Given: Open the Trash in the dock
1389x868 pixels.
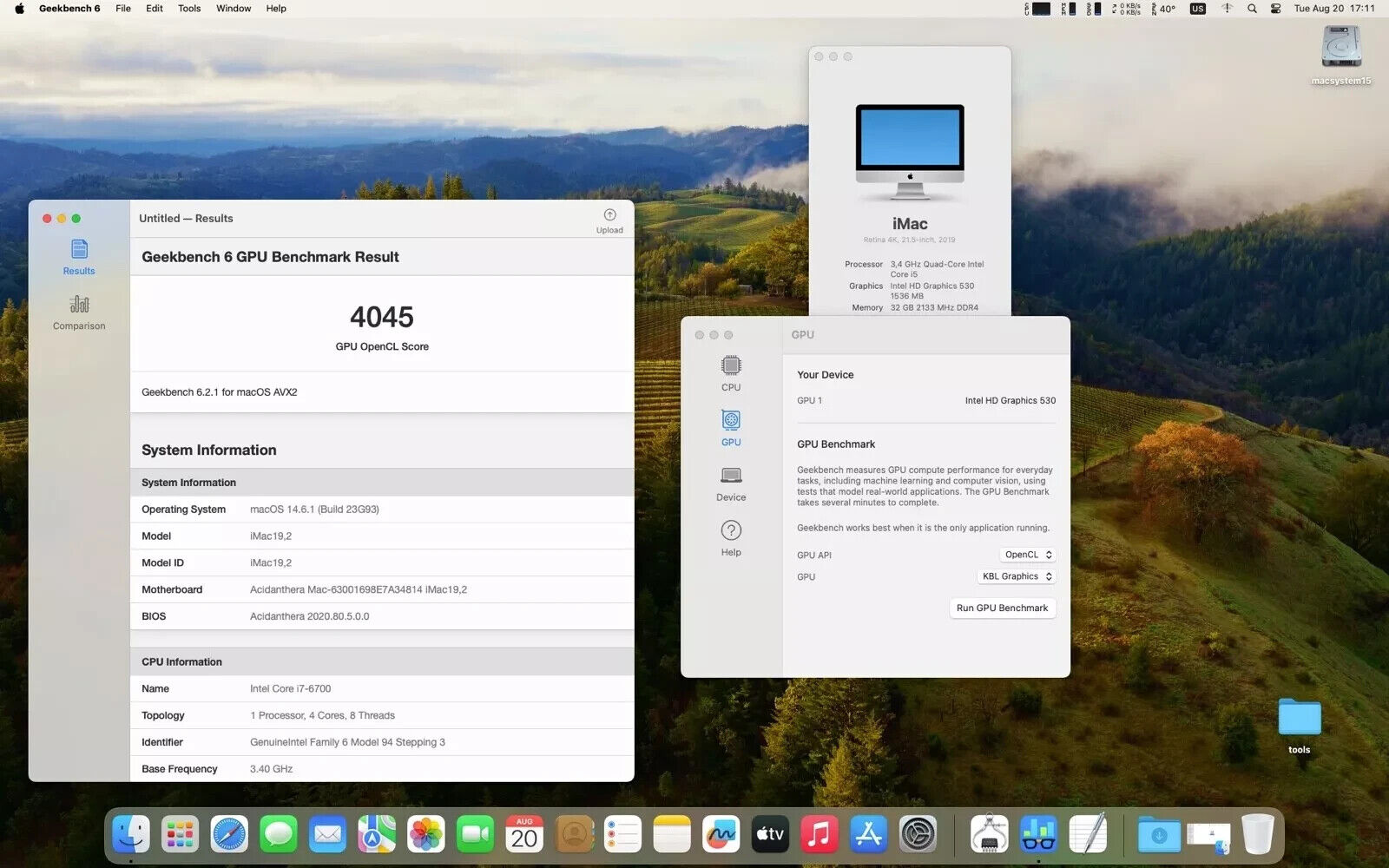Looking at the screenshot, I should pyautogui.click(x=1257, y=835).
